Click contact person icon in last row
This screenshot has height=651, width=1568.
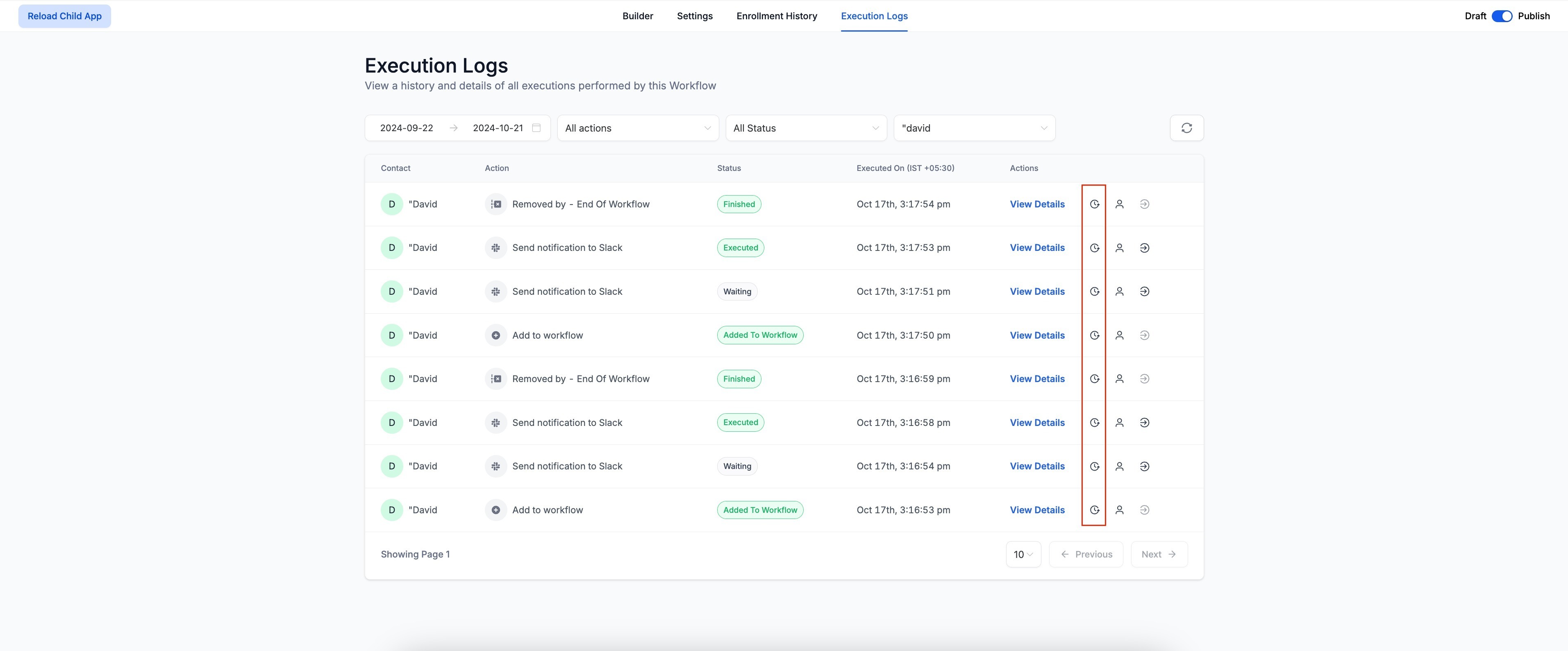coord(1119,510)
